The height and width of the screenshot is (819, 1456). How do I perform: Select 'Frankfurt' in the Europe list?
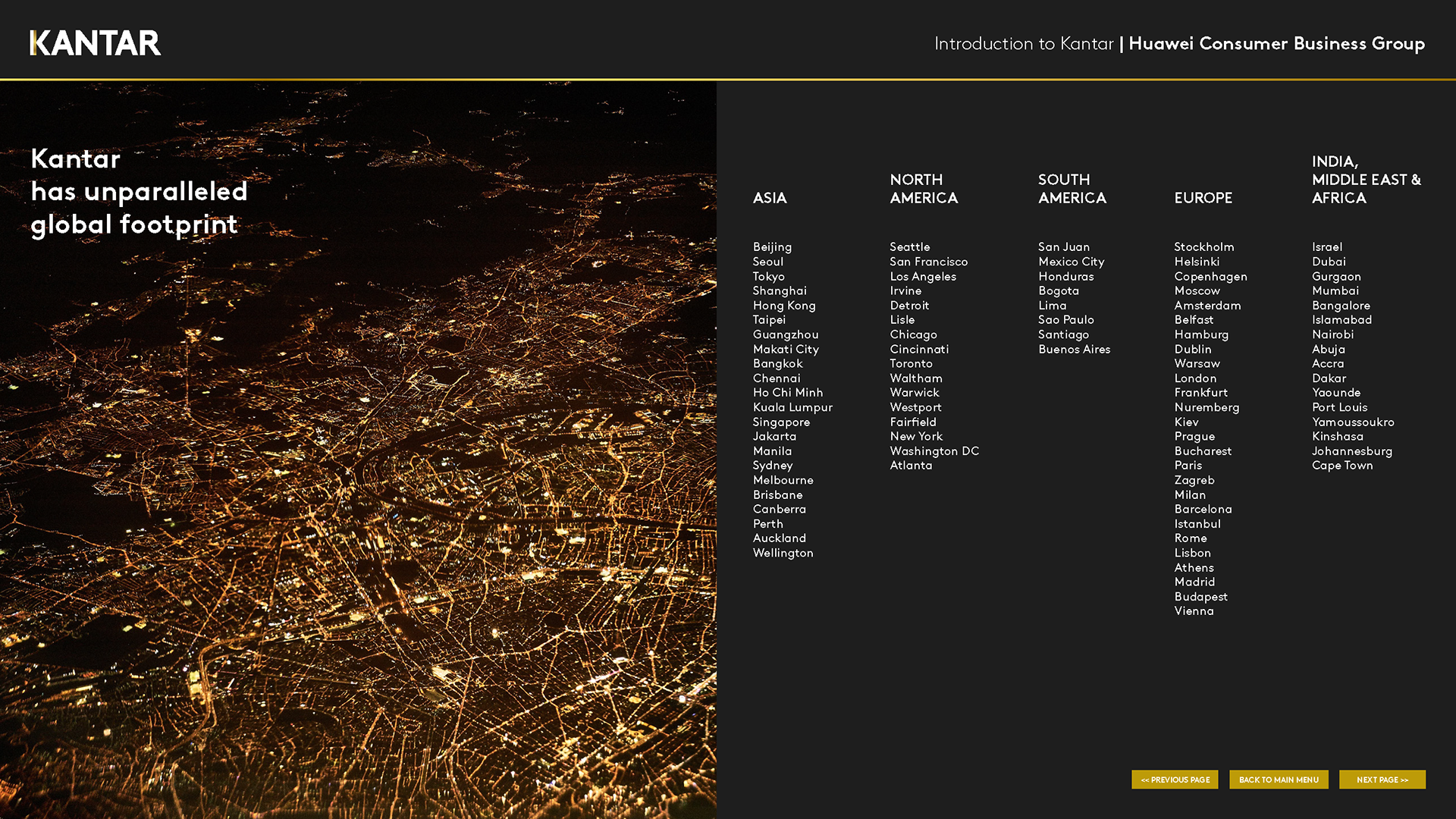coord(1201,393)
